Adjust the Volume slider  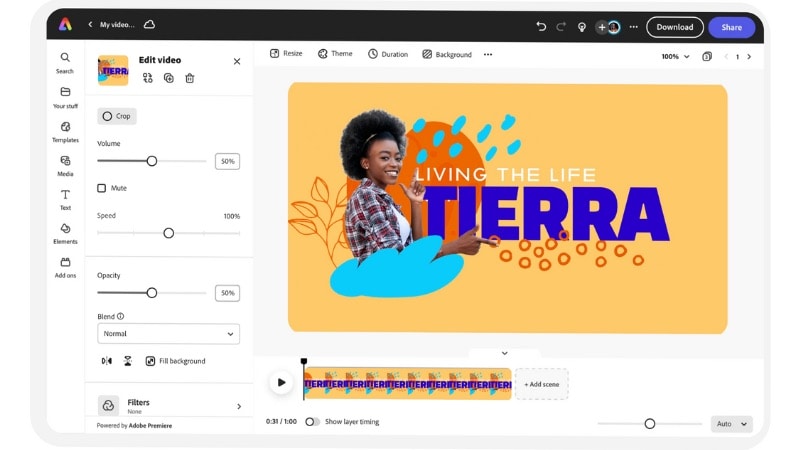152,161
